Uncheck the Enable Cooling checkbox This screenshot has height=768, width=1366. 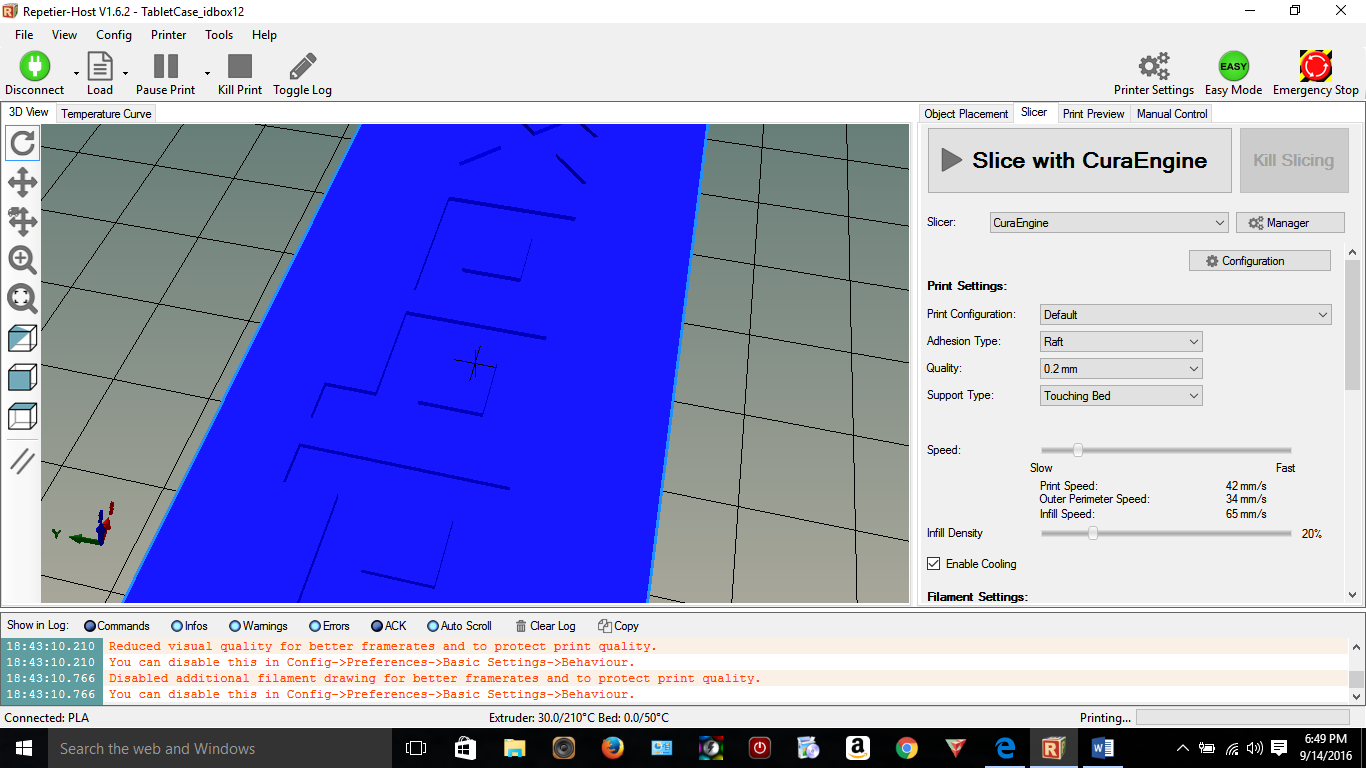coord(934,564)
